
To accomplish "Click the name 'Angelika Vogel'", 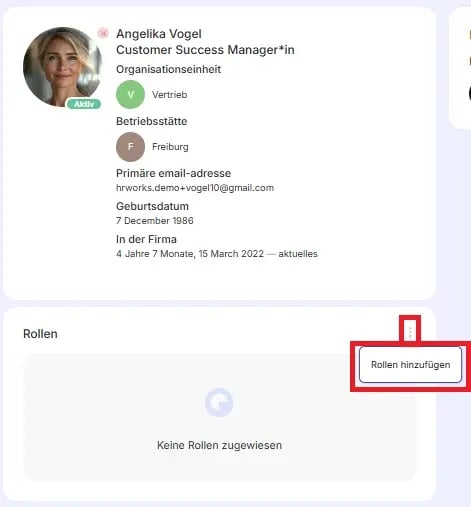I will [159, 34].
